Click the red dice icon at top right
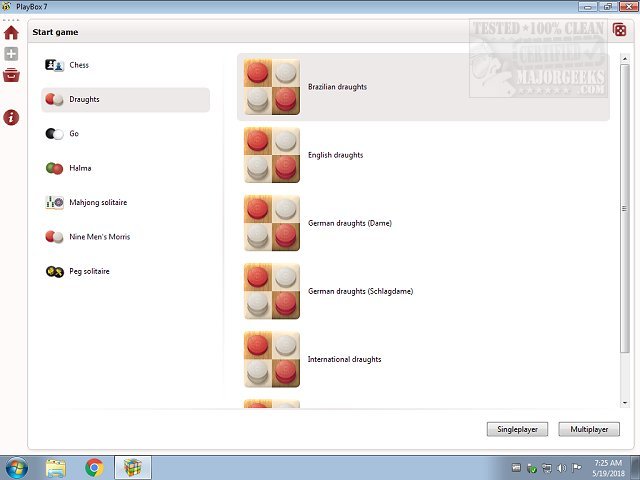 [620, 30]
